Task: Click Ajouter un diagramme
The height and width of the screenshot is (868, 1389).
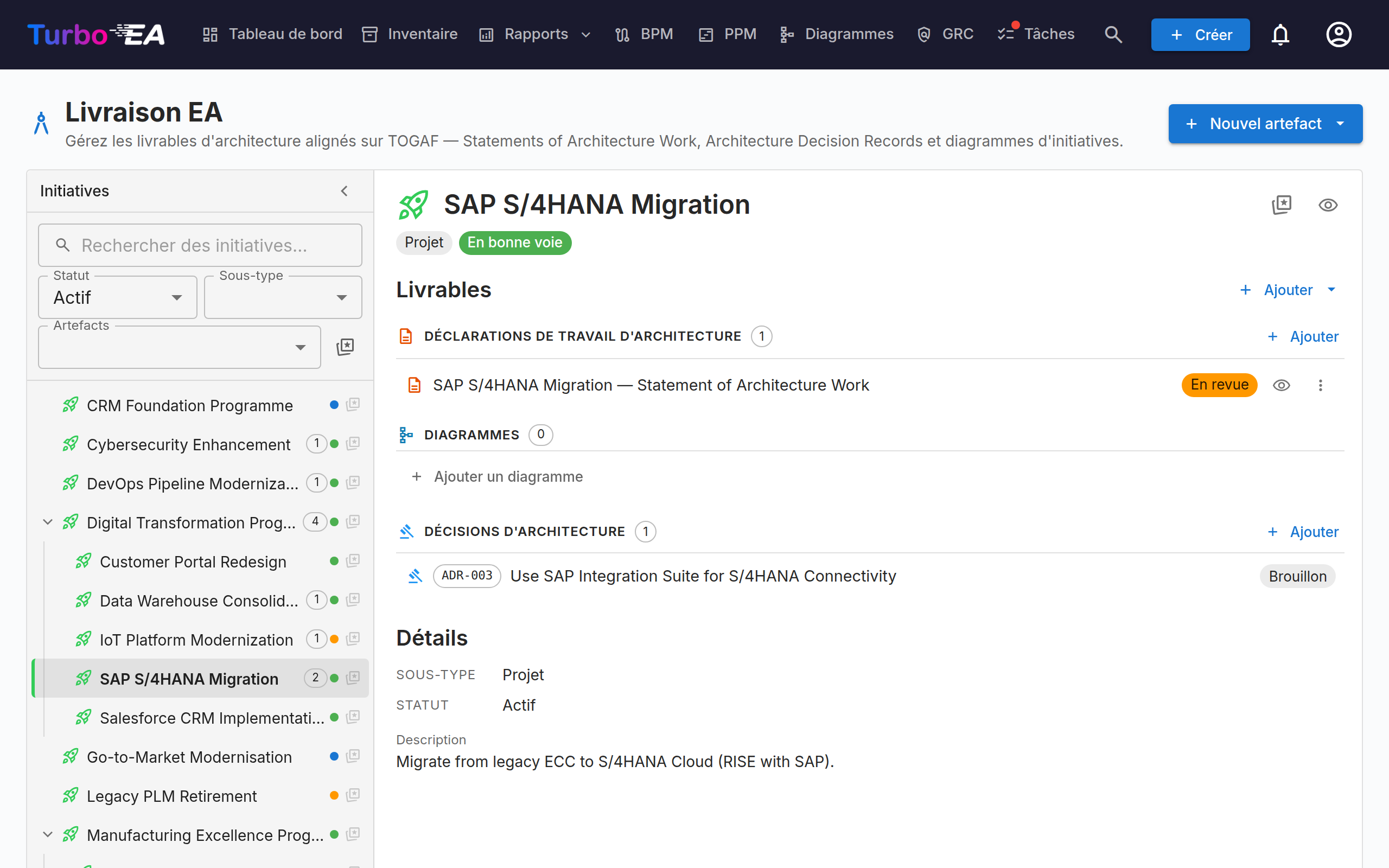Action: coord(497,476)
